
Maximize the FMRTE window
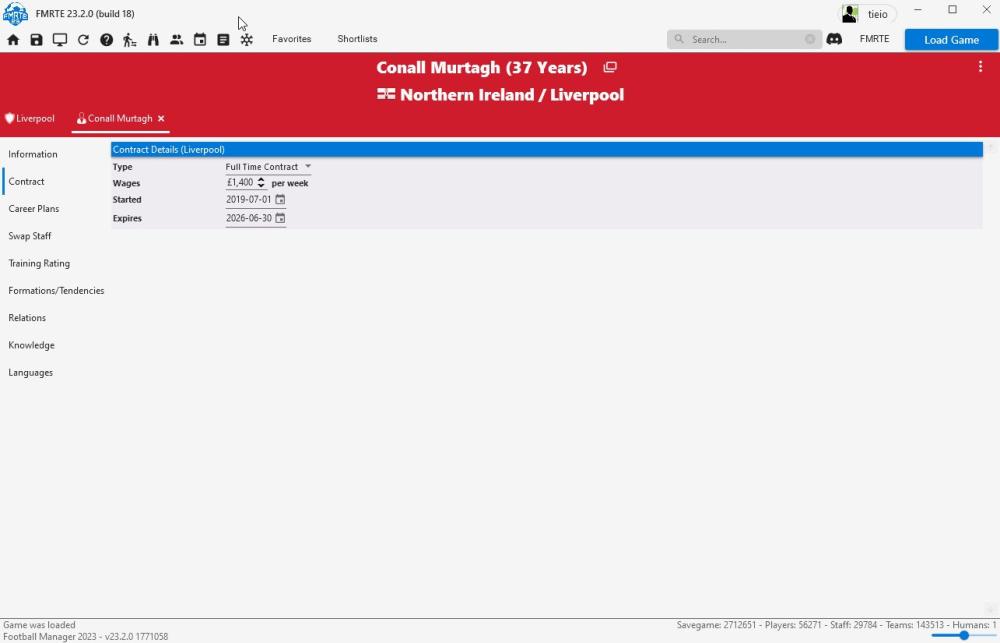[x=952, y=10]
